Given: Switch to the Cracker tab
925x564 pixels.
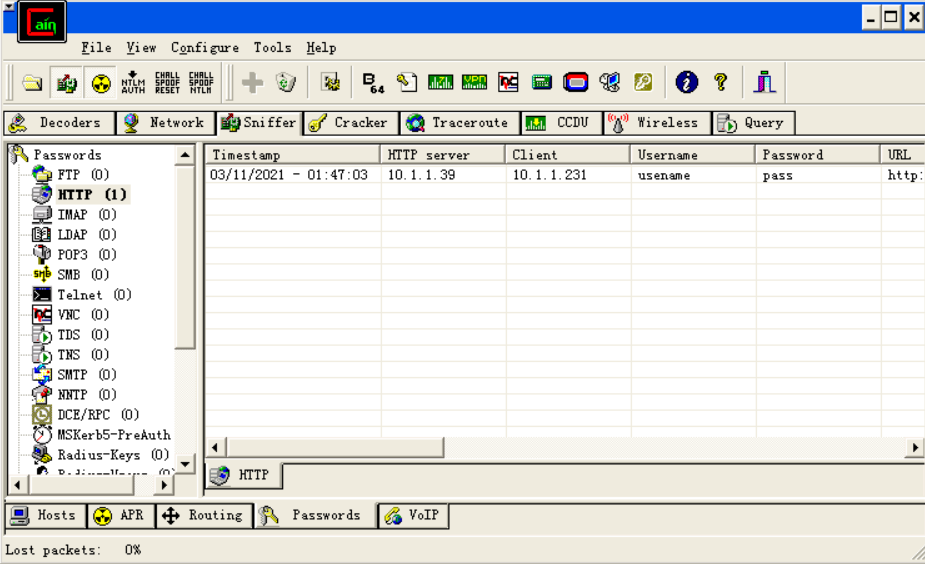Looking at the screenshot, I should (x=352, y=123).
